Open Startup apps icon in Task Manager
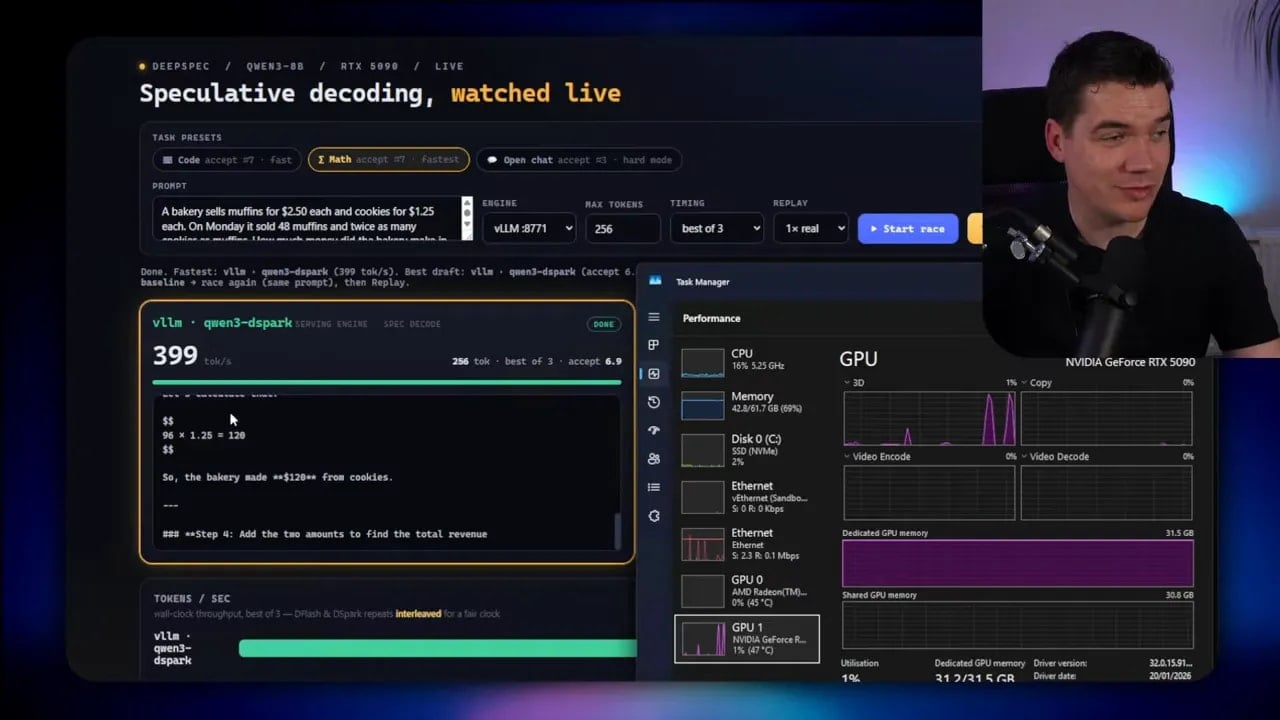Screen dimensions: 1280x720 [654, 430]
